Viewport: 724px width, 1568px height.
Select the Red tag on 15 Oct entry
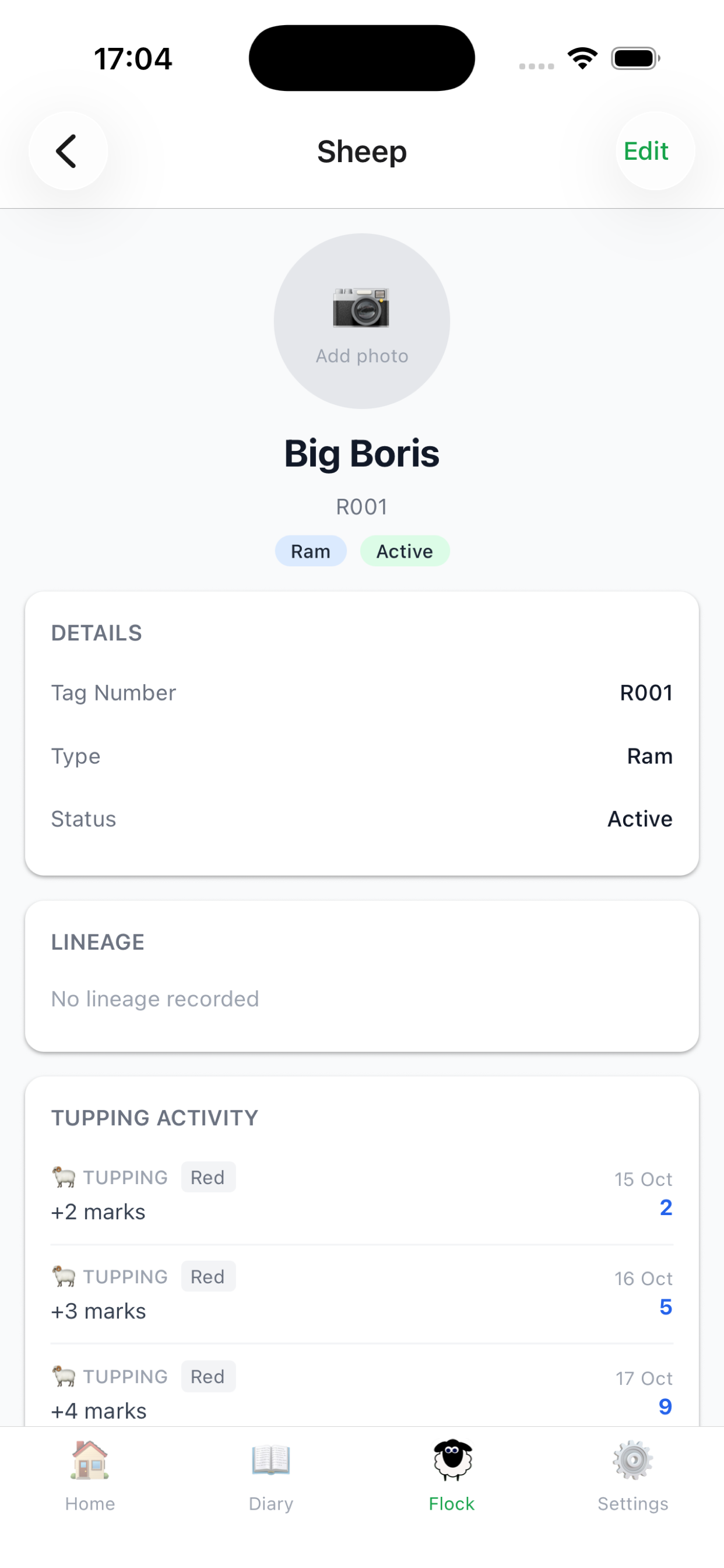208,1177
